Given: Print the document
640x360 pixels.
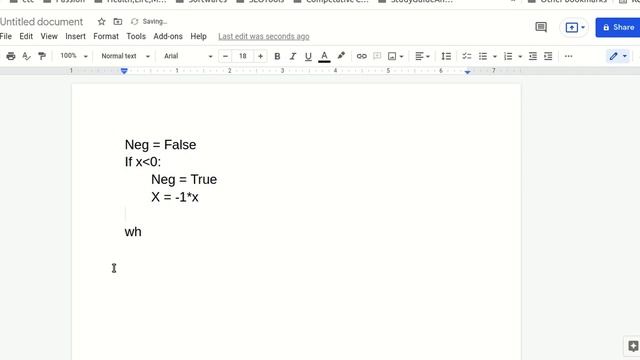Looking at the screenshot, I should click(11, 56).
